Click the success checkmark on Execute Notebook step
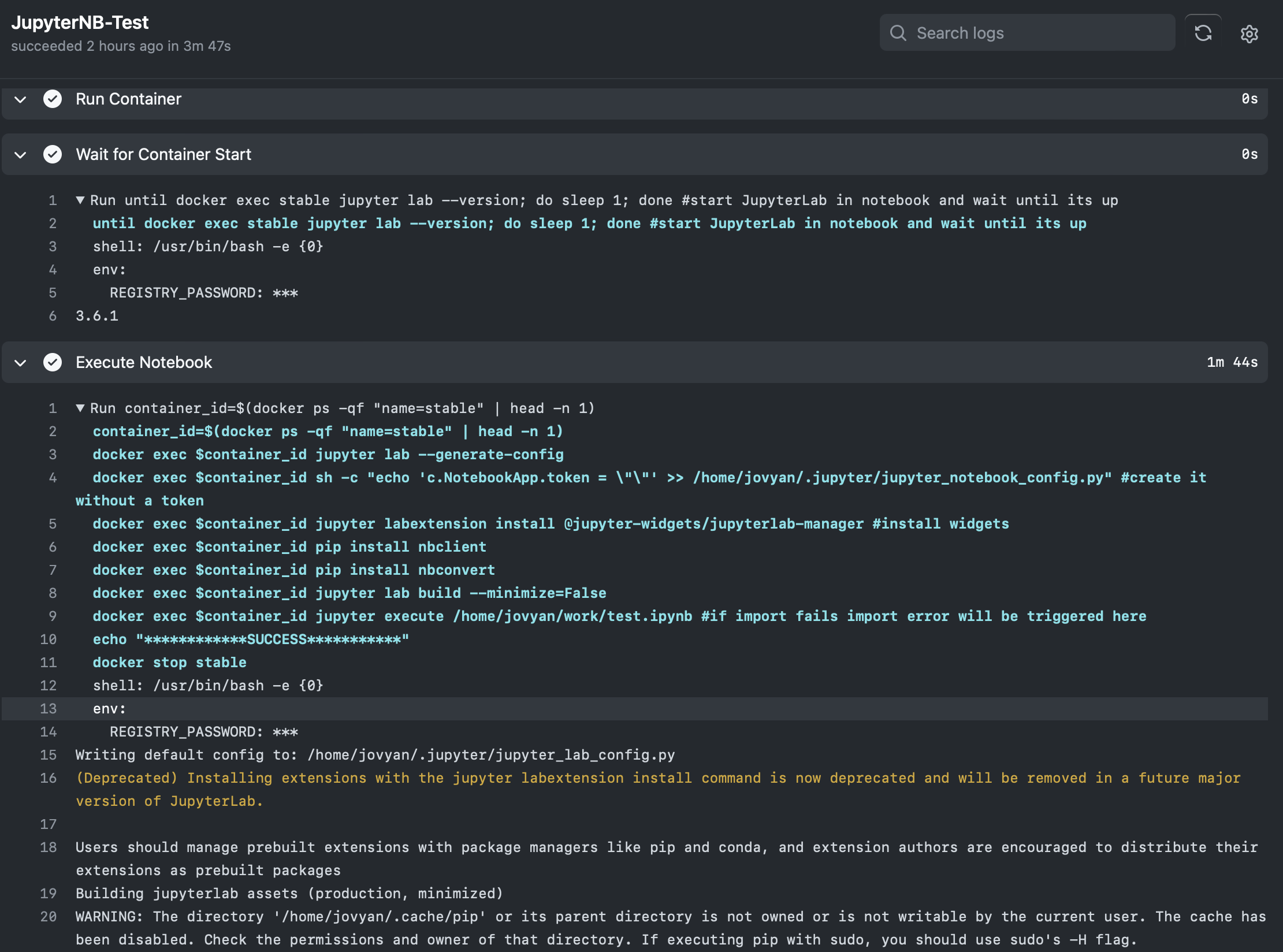 pyautogui.click(x=53, y=362)
